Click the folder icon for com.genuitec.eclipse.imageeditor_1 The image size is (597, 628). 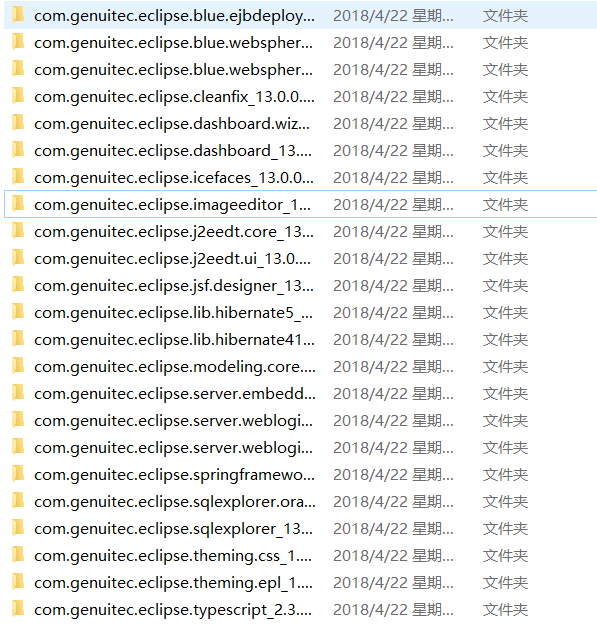click(18, 204)
